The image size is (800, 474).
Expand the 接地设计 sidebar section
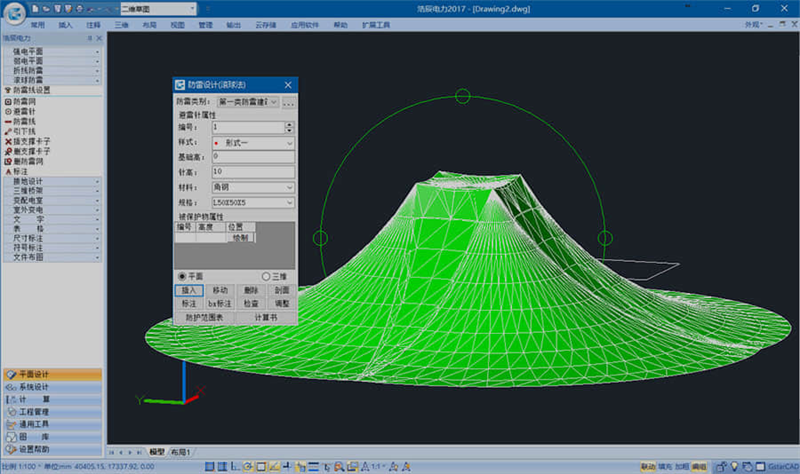tap(52, 181)
